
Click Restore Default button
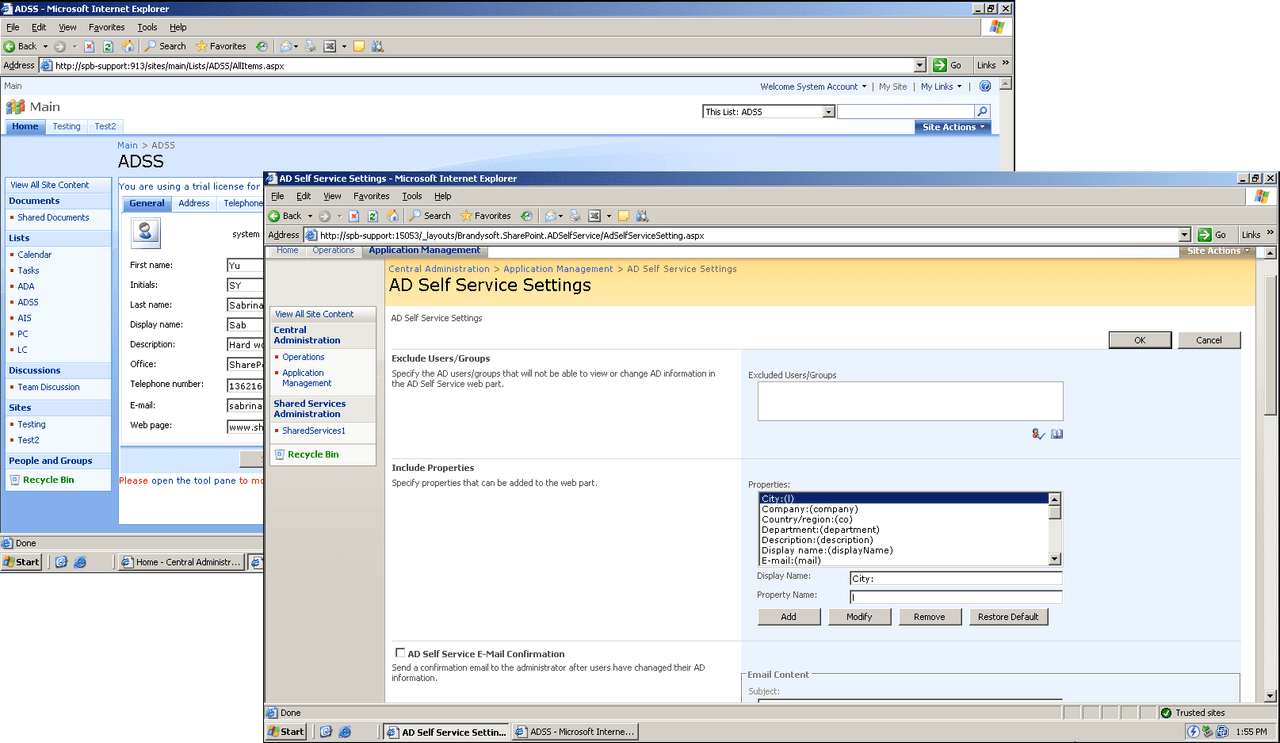pyautogui.click(x=1008, y=617)
